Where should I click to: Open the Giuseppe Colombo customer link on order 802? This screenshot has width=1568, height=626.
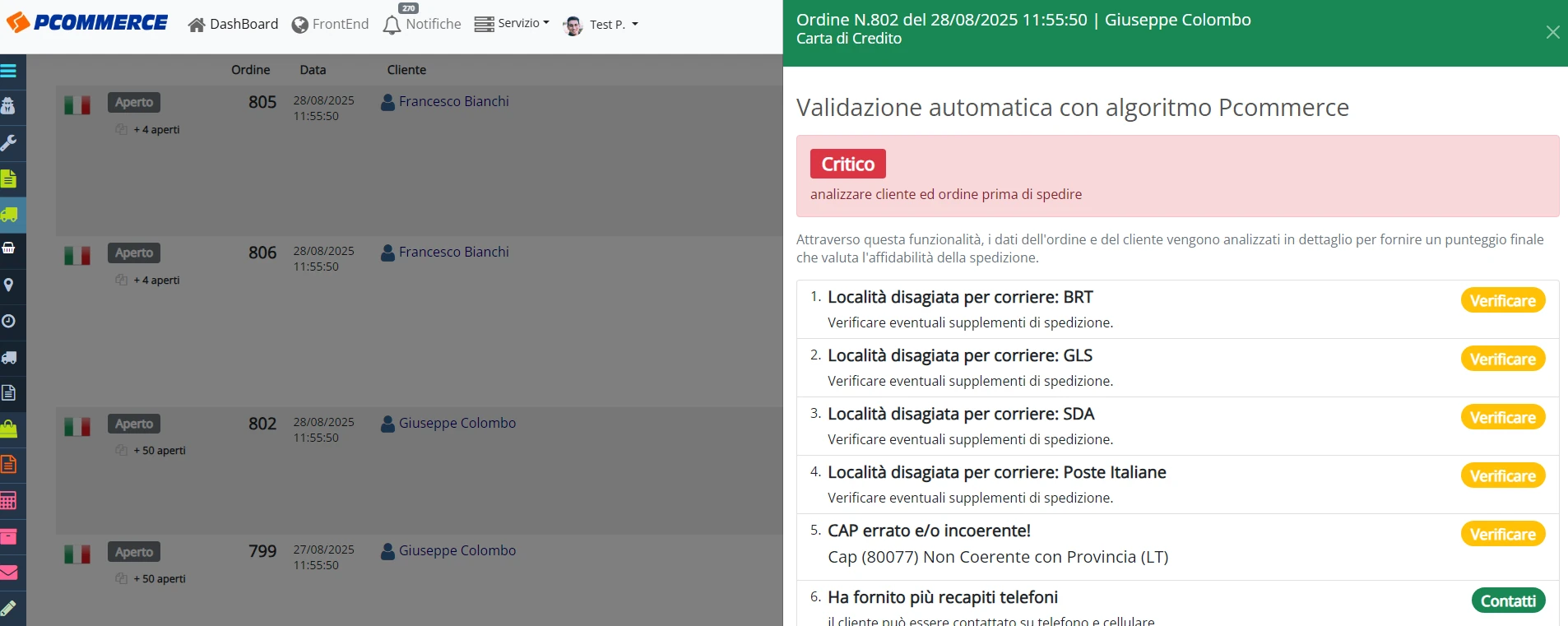[457, 423]
